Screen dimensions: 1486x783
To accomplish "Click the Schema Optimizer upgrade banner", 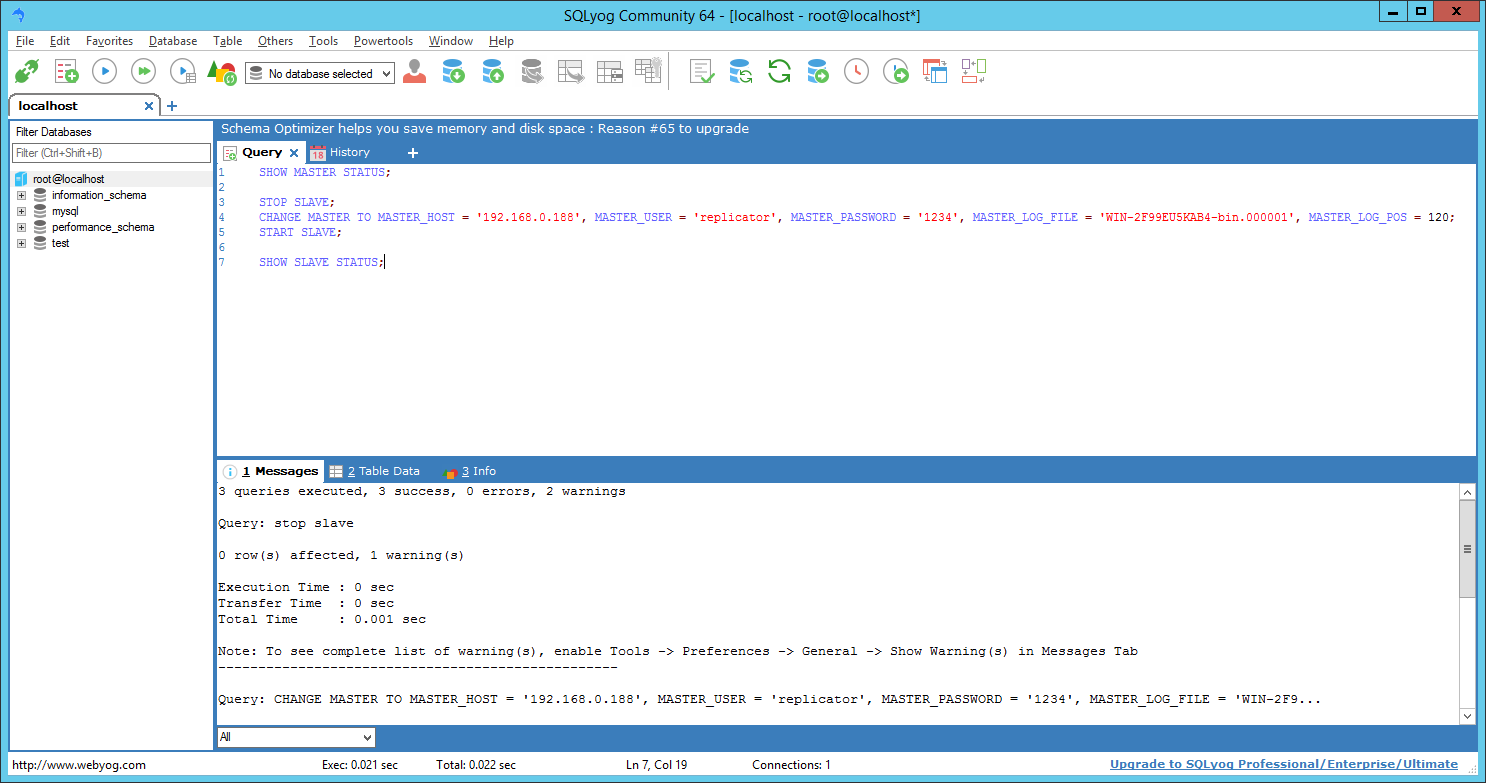I will pos(485,129).
